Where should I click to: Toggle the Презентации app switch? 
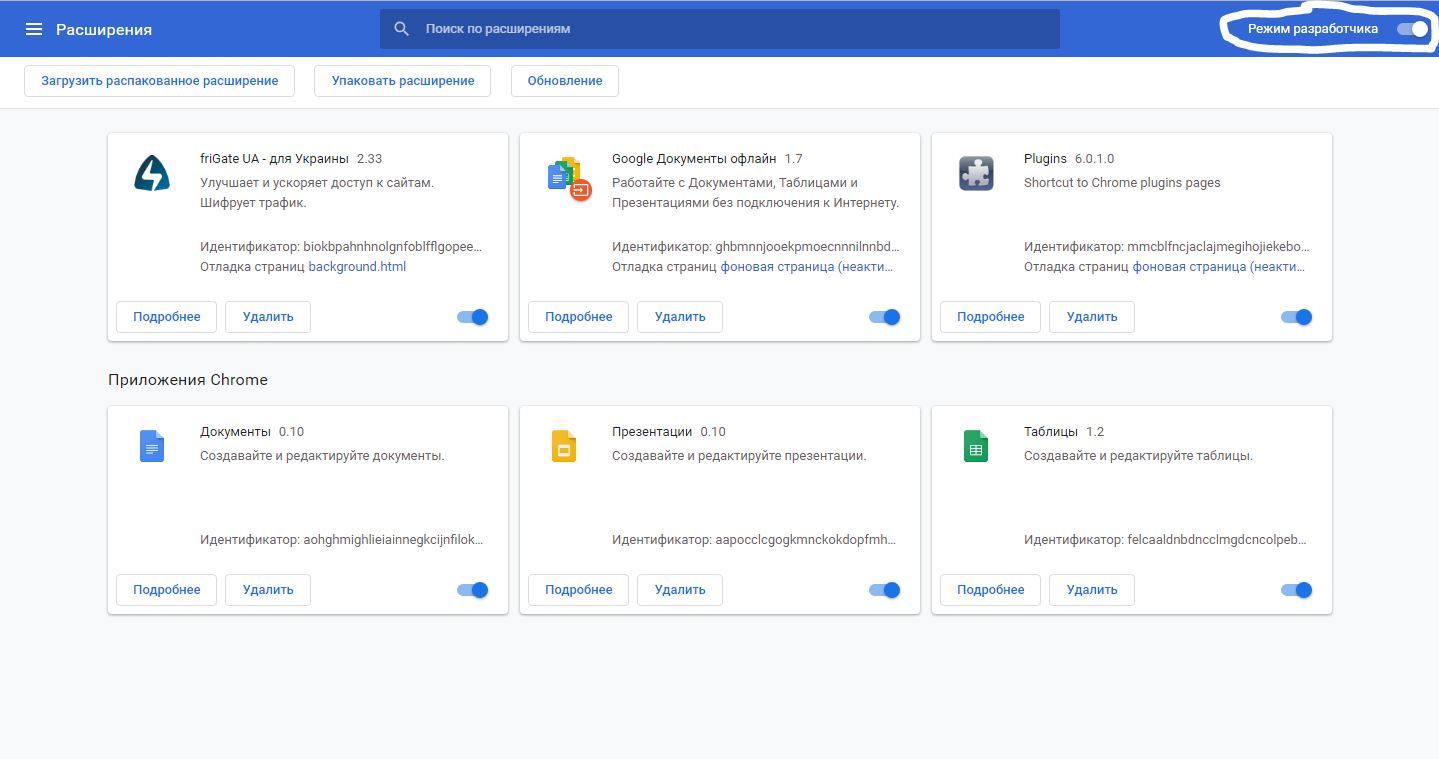coord(884,590)
